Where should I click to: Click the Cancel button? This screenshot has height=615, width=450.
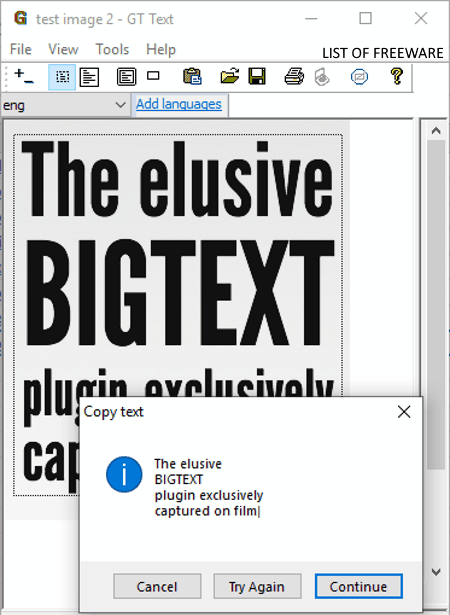[157, 586]
